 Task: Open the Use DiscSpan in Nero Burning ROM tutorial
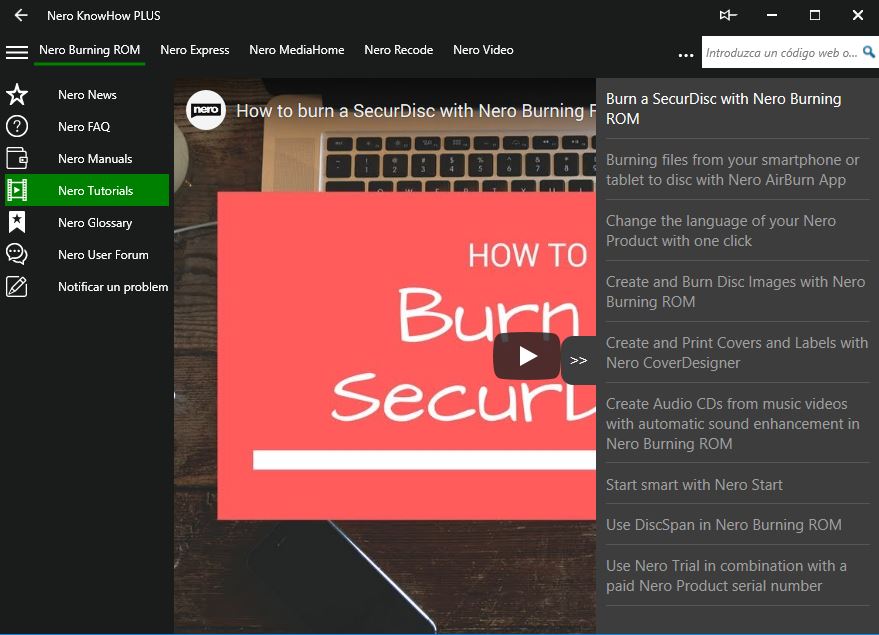pyautogui.click(x=723, y=525)
